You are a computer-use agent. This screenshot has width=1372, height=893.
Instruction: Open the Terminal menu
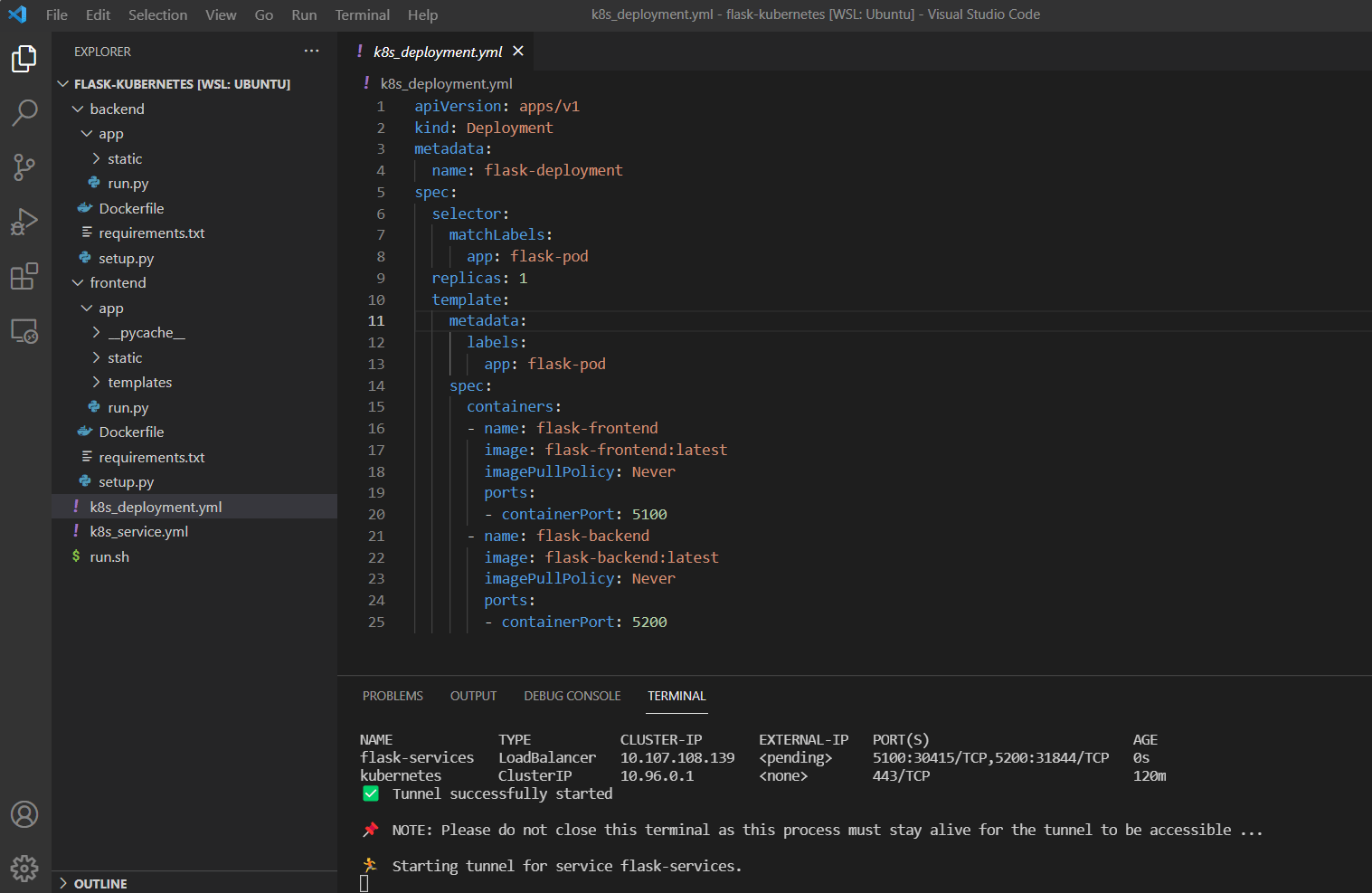click(x=362, y=14)
